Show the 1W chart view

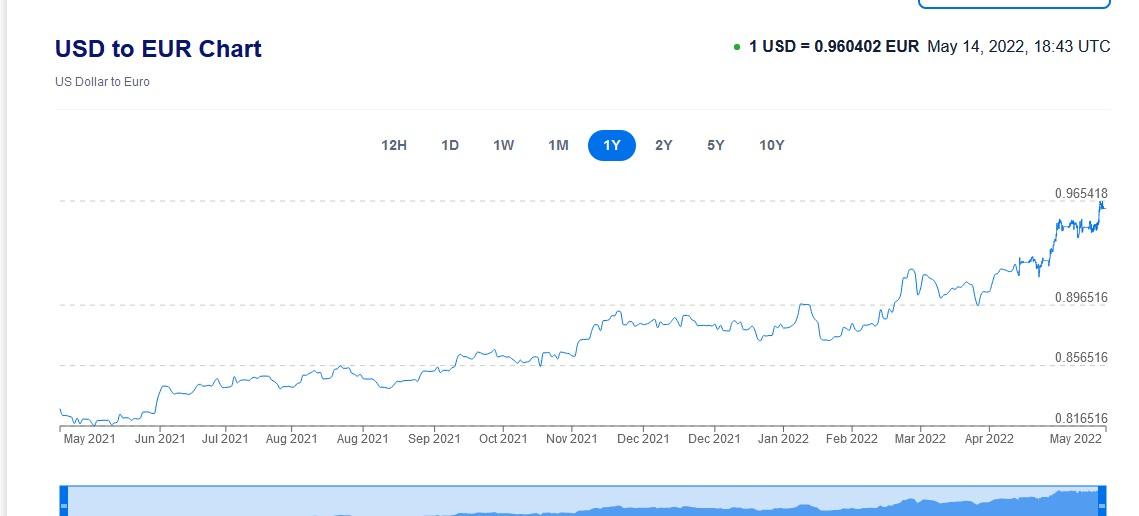(x=503, y=145)
